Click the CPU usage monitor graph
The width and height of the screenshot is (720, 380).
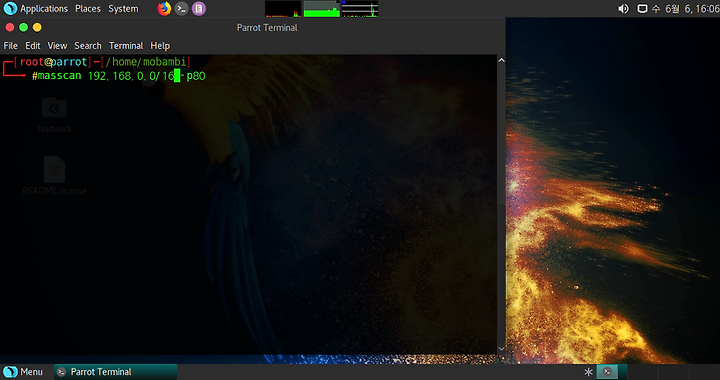(x=283, y=9)
